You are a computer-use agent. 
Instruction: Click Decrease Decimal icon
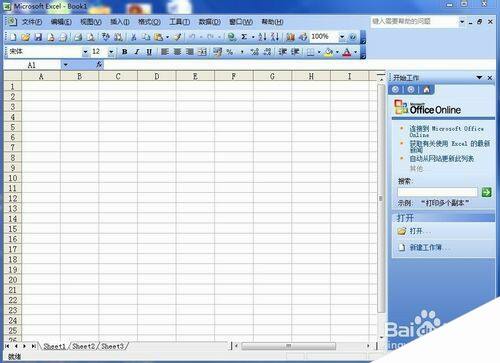point(267,52)
